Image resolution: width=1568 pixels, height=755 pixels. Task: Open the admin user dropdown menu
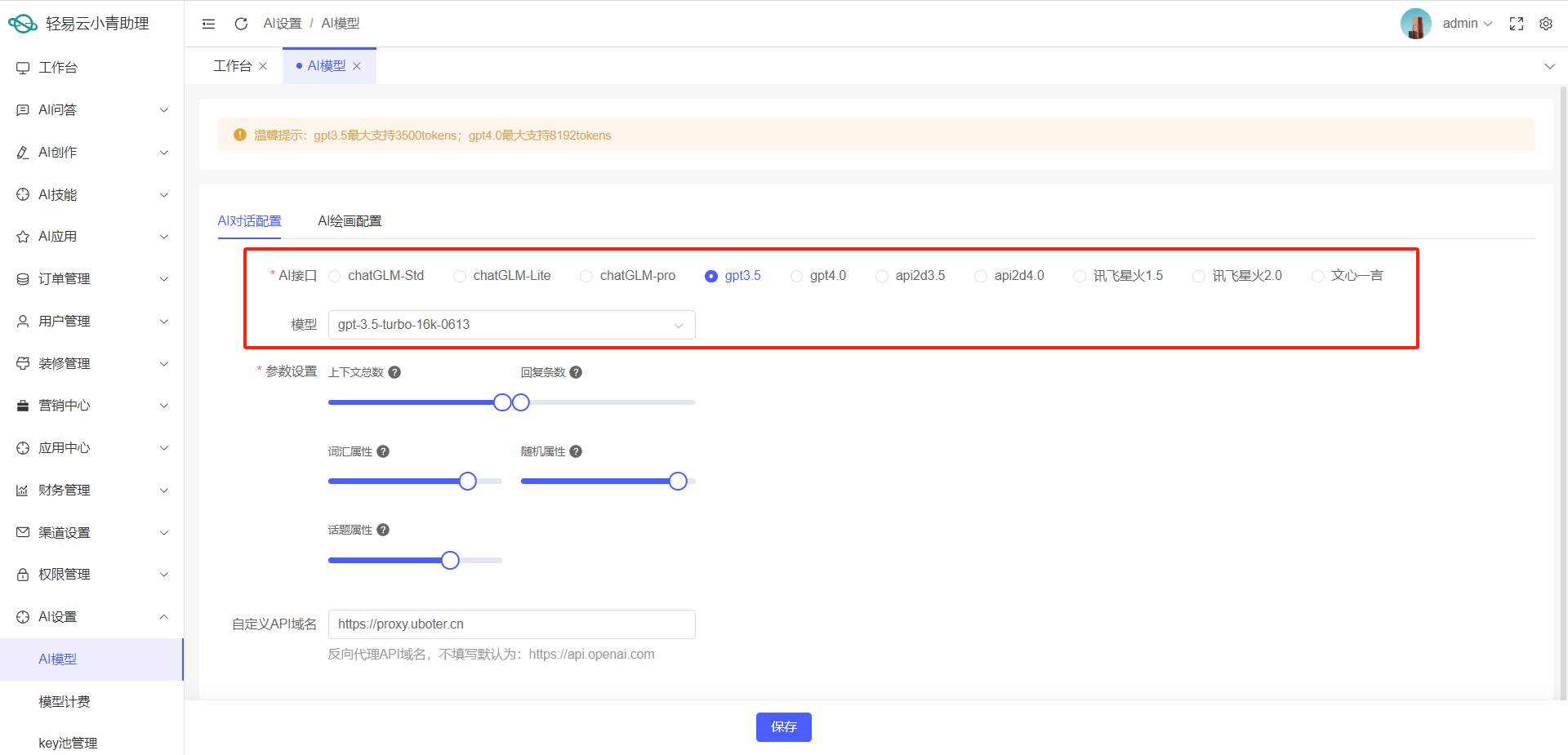1468,24
